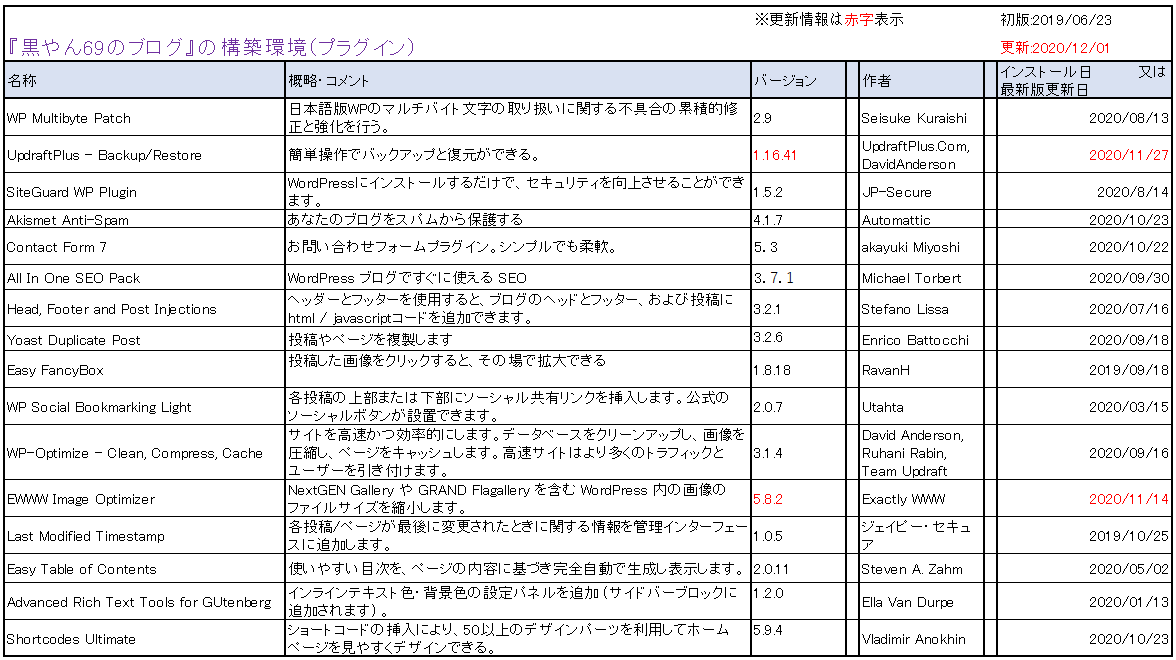This screenshot has width=1176, height=660.
Task: Click the author 'Vladimir Anokhin'
Action: click(x=914, y=640)
